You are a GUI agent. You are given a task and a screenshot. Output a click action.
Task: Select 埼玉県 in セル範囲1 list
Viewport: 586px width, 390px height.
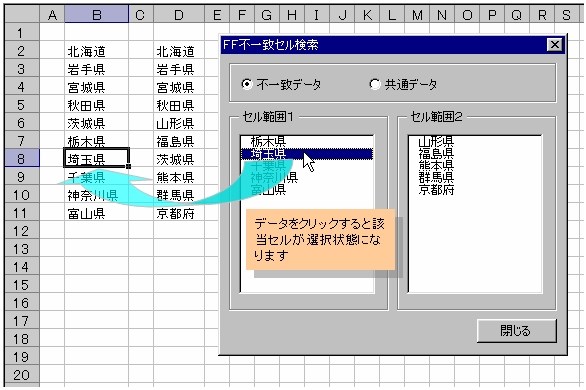coord(306,154)
